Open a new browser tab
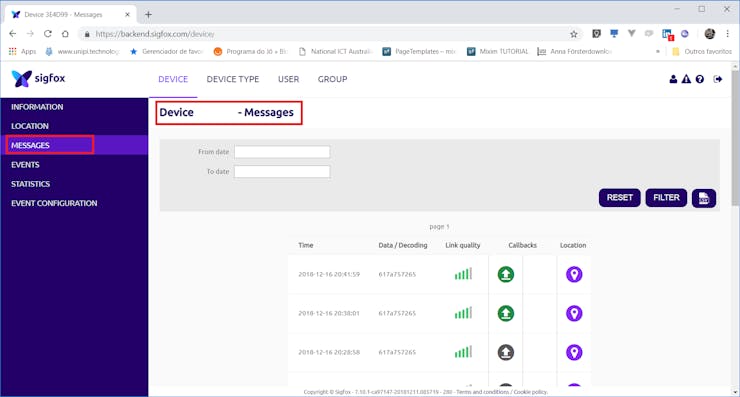Screen dimensions: 740x397 (148, 15)
